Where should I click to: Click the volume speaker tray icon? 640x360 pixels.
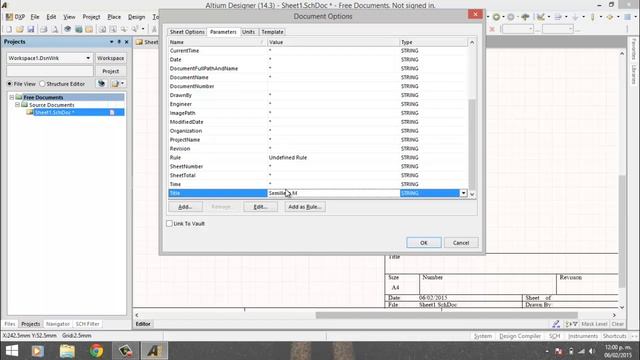point(592,351)
